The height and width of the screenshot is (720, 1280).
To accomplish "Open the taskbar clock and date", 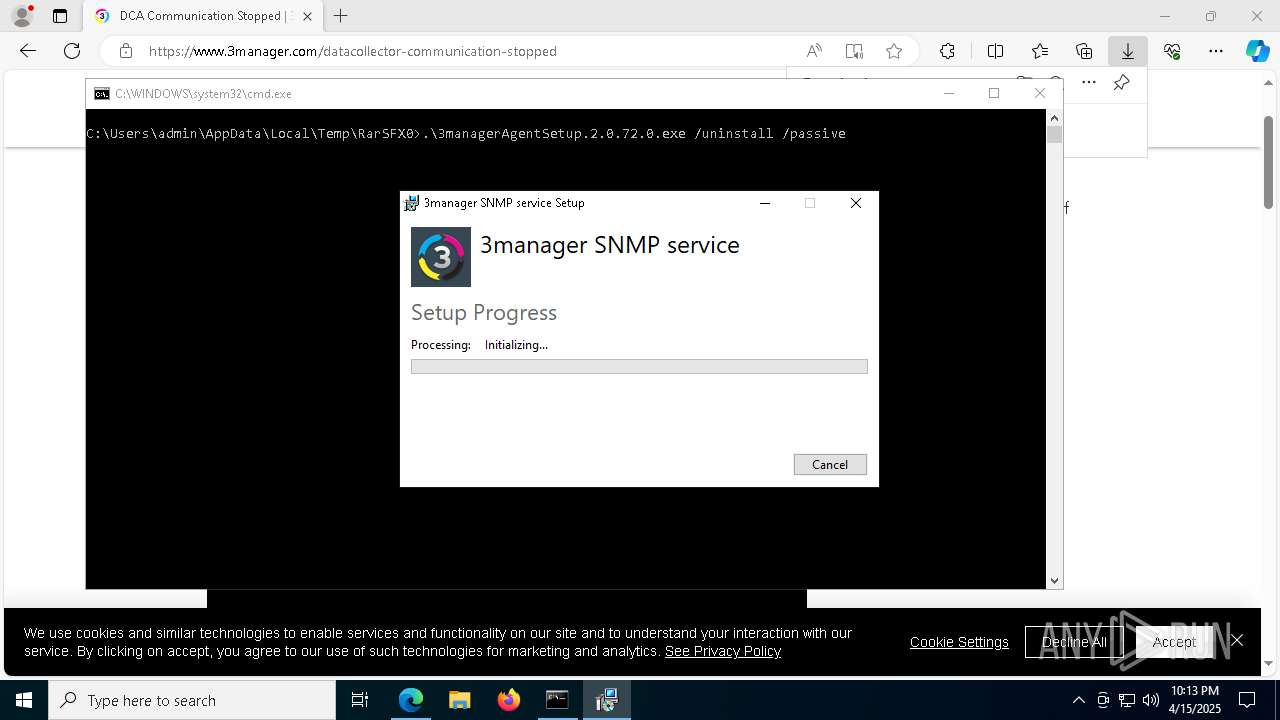I will (1195, 700).
